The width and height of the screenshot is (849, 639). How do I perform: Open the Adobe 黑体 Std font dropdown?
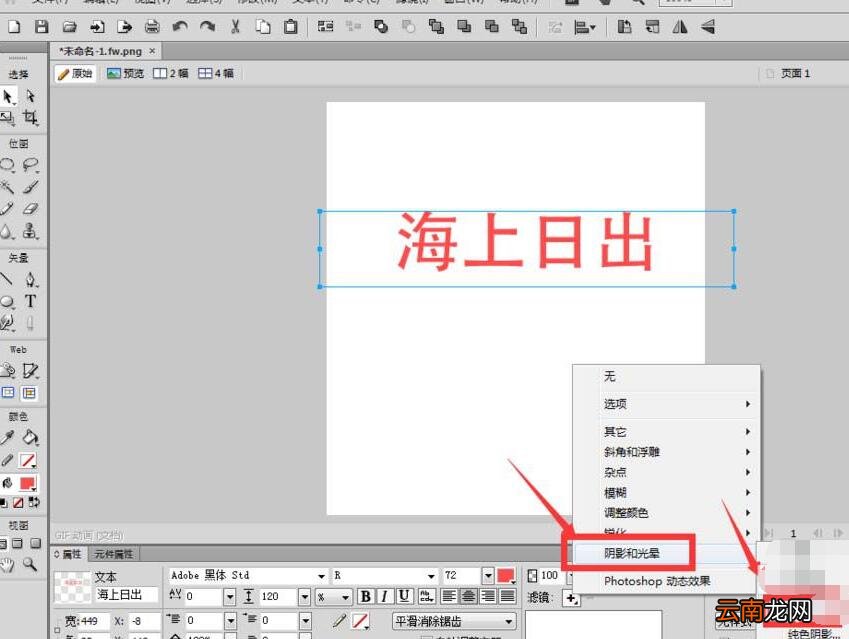click(x=321, y=576)
